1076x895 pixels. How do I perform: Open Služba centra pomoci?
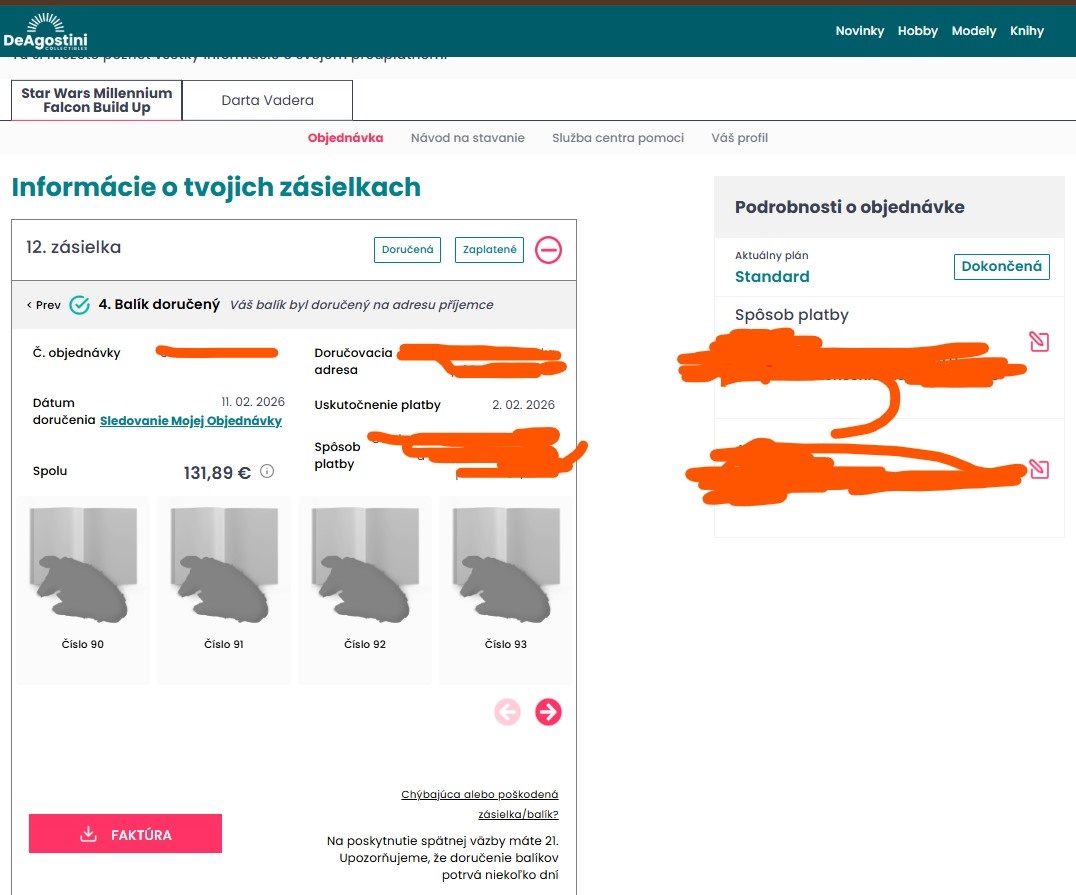[618, 138]
